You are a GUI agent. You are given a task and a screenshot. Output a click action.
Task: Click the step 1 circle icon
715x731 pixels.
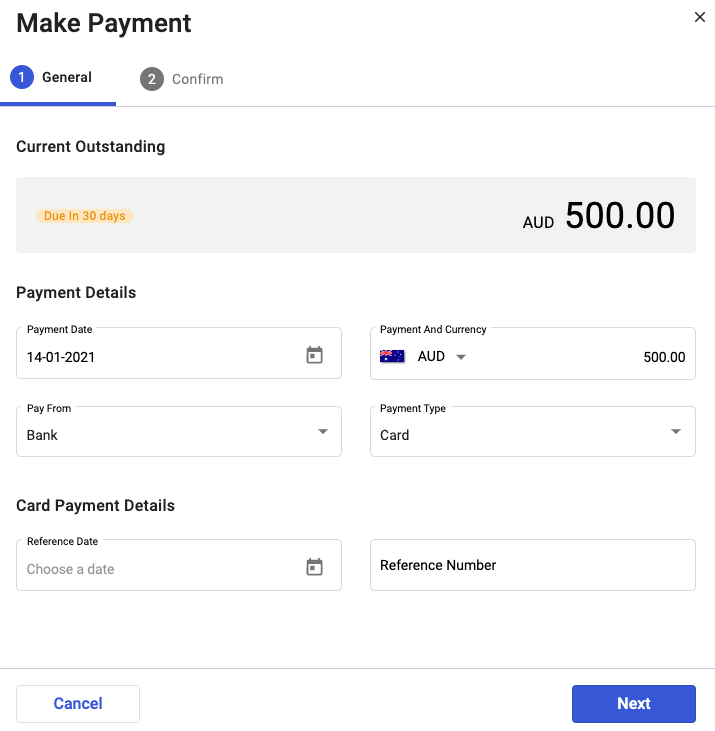(22, 77)
